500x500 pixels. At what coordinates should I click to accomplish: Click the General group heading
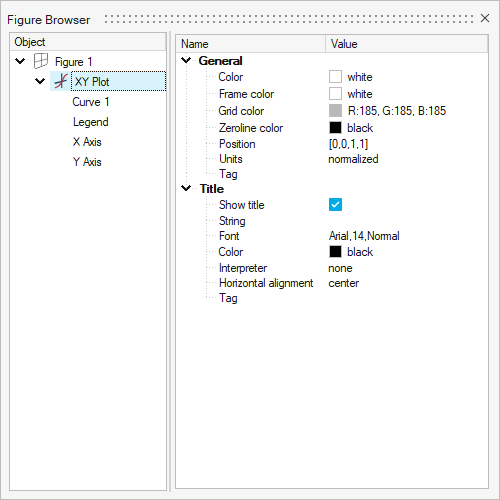click(220, 61)
